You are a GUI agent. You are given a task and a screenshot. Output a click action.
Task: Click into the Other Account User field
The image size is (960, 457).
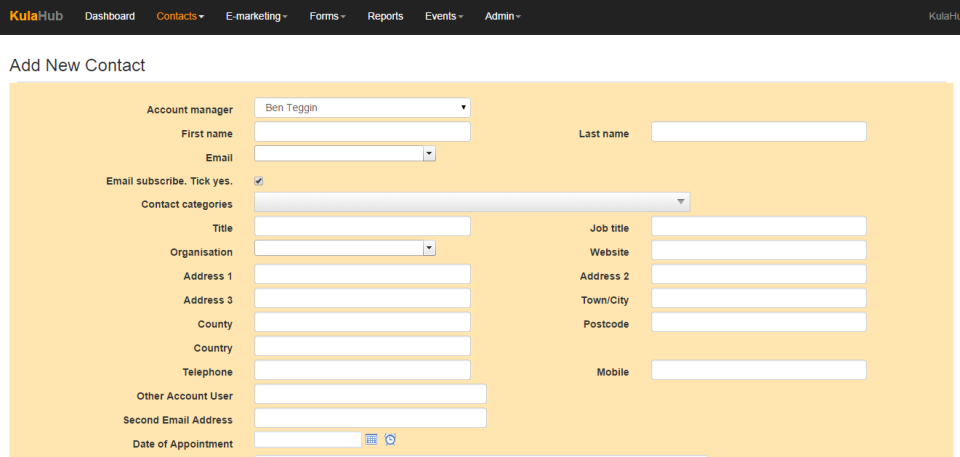(370, 394)
